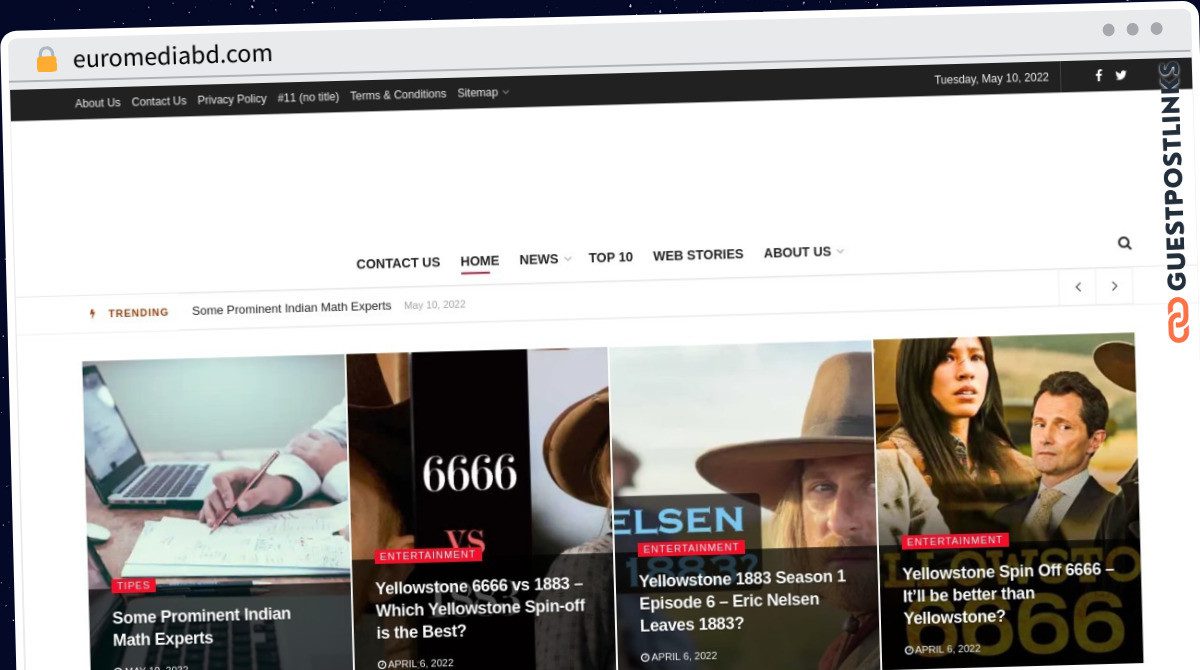Open About Us in top bar

tap(98, 103)
